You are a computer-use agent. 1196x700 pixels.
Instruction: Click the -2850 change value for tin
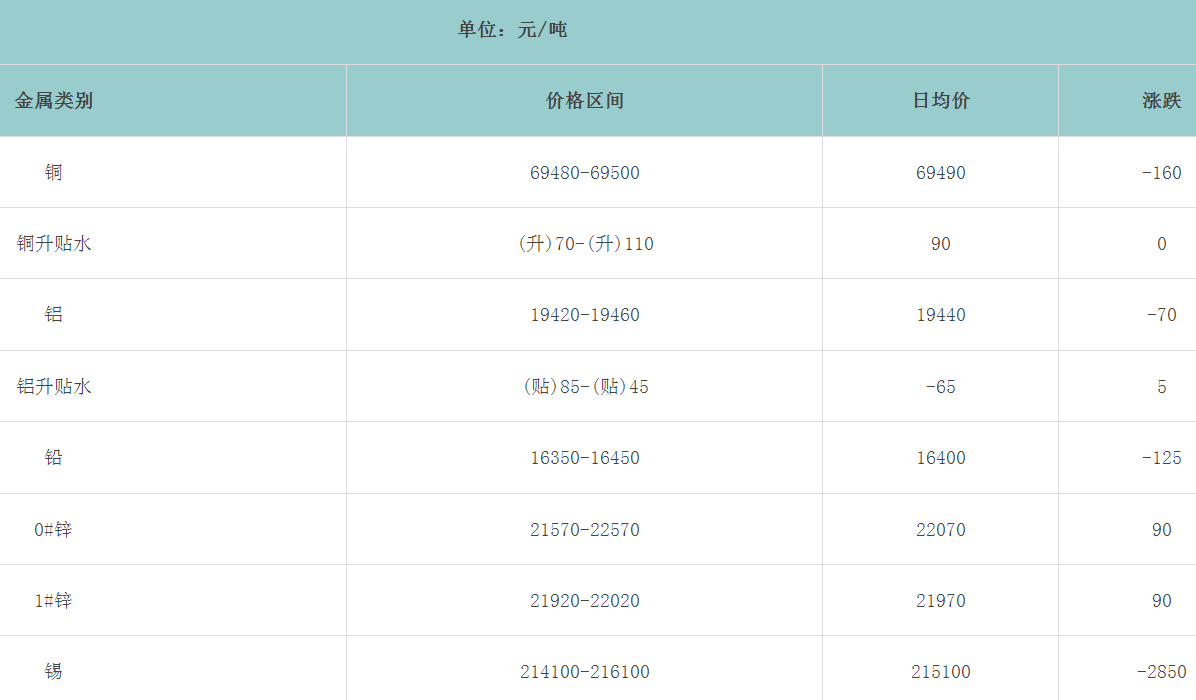1162,672
